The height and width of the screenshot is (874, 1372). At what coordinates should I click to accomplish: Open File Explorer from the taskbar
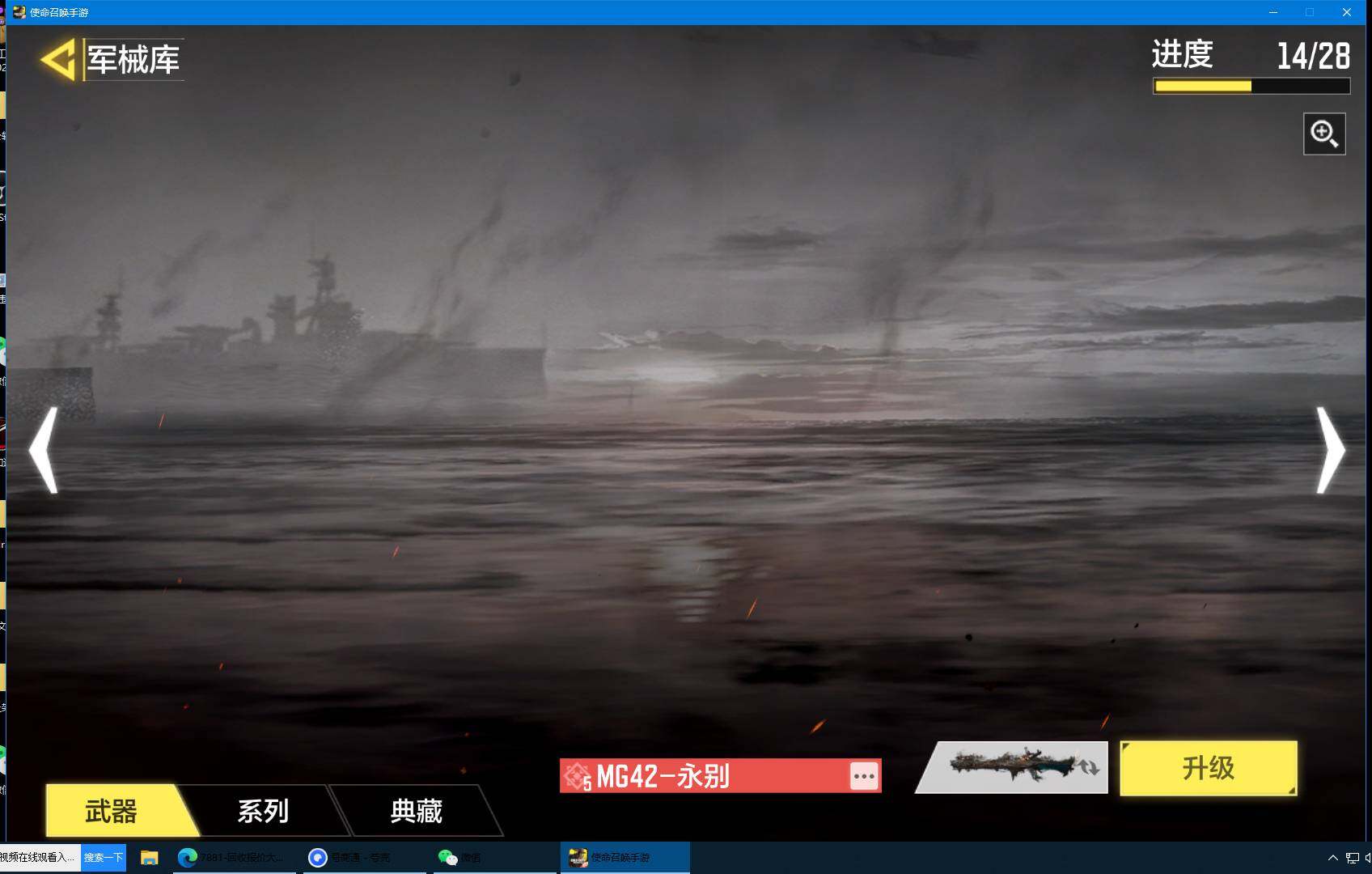click(149, 858)
